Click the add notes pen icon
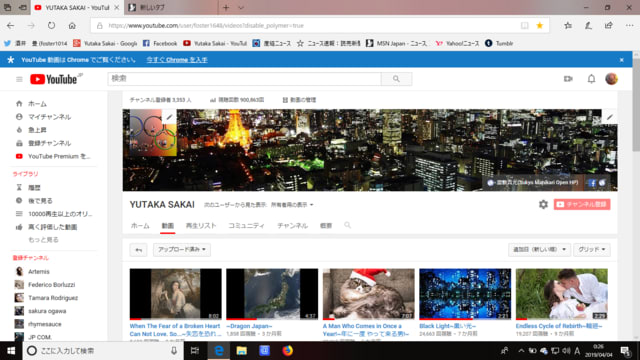This screenshot has width=640, height=360. coord(588,25)
